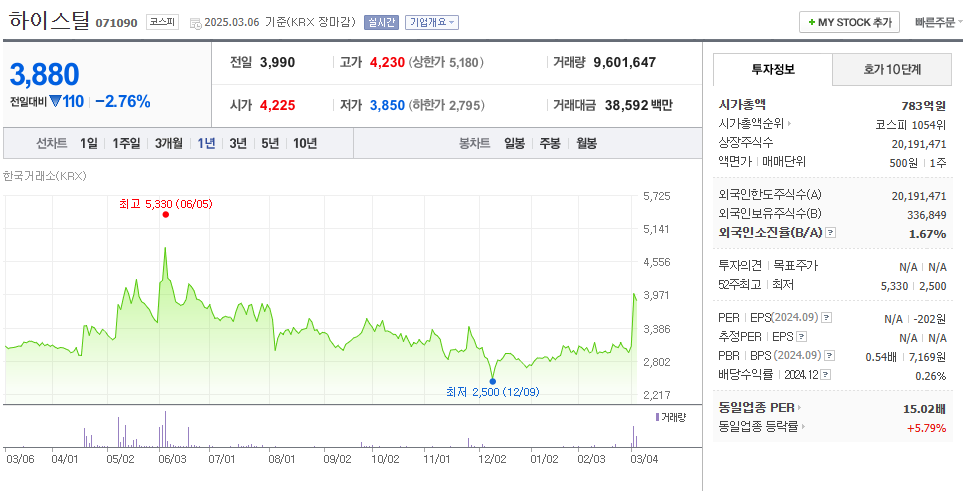Screen dimensions: 971x491
Task: Click the 고가 value 4,230
Action: point(387,63)
